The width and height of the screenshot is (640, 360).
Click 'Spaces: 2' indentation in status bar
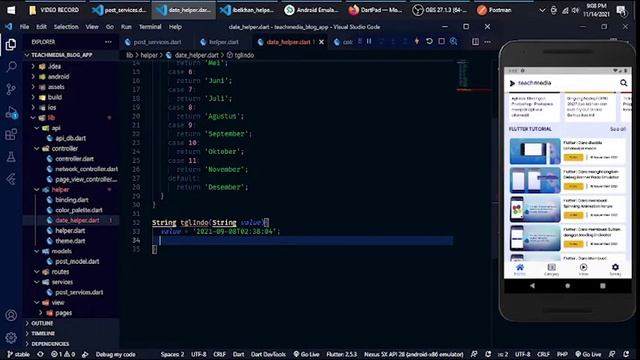point(172,354)
